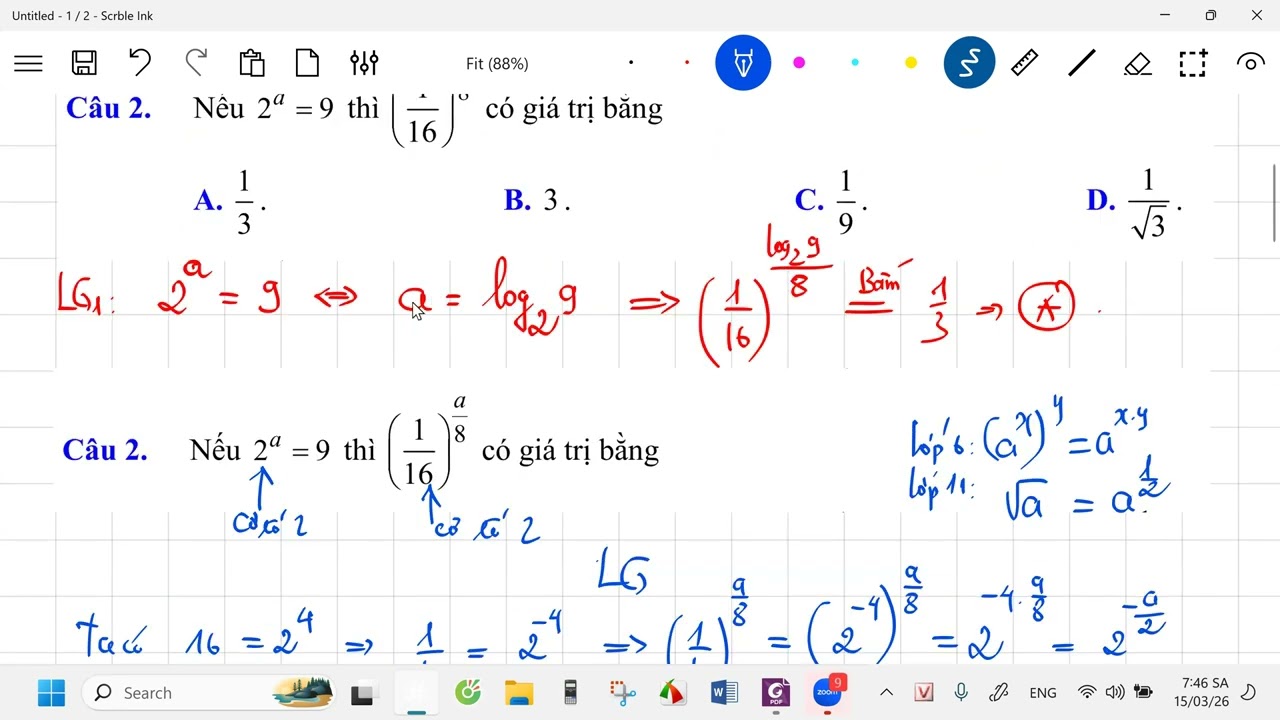Switch the ENG input language indicator
Screen dimensions: 1280x720
(1043, 692)
